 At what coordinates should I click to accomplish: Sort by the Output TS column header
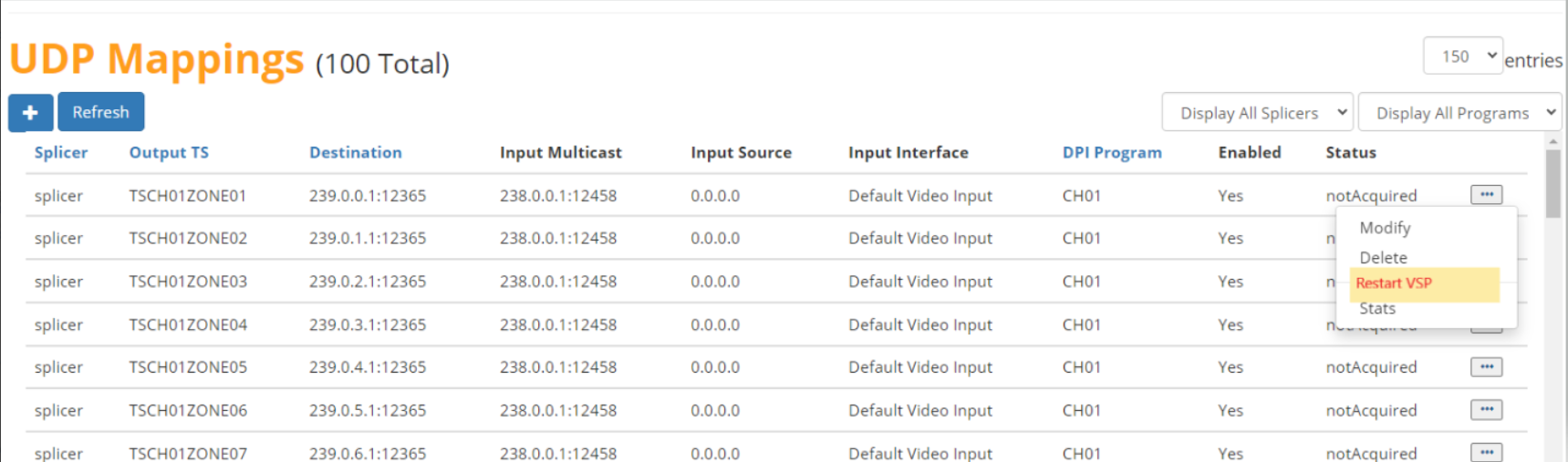coord(169,152)
